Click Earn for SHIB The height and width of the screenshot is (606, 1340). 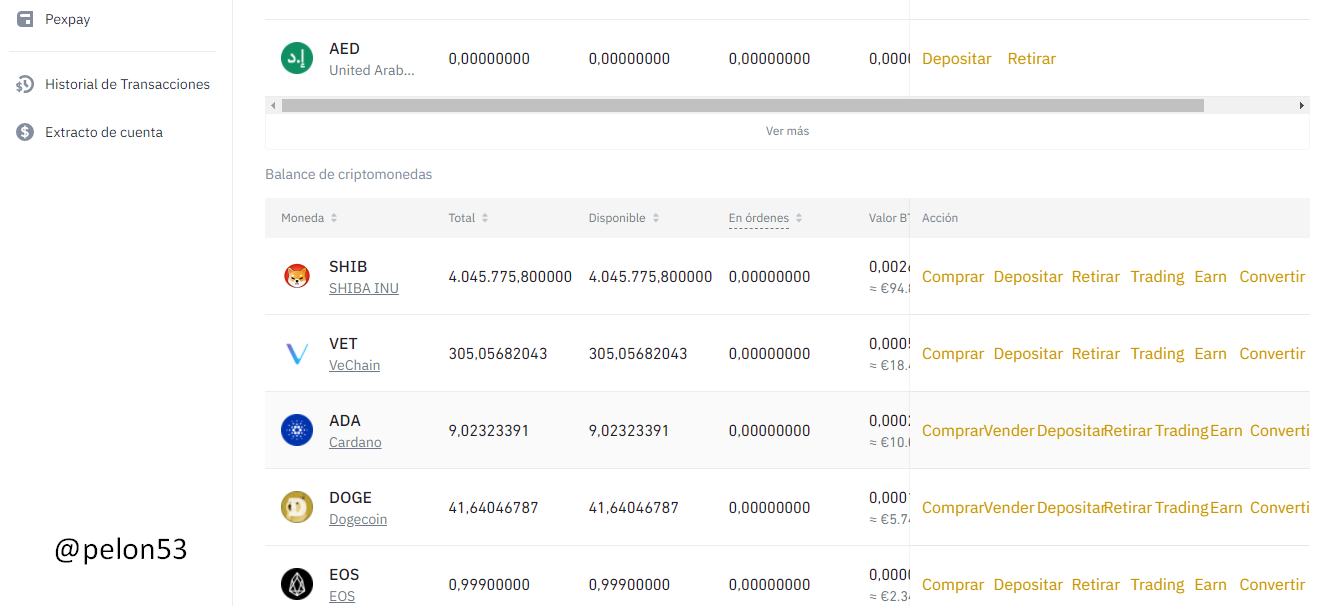(1210, 277)
